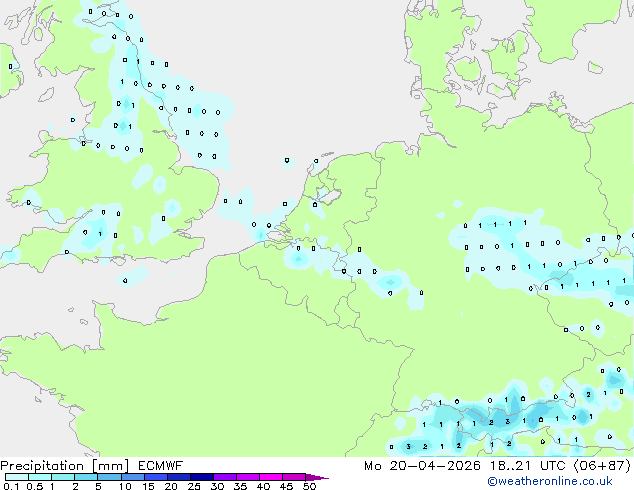Select the 5–10 mm light blue legend swatch

(109, 477)
